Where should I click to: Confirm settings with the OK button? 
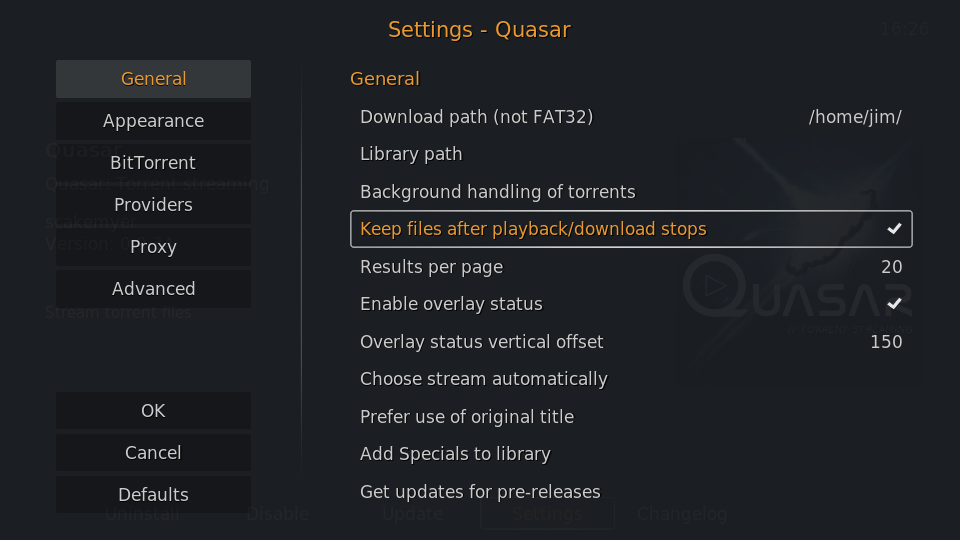click(x=153, y=411)
